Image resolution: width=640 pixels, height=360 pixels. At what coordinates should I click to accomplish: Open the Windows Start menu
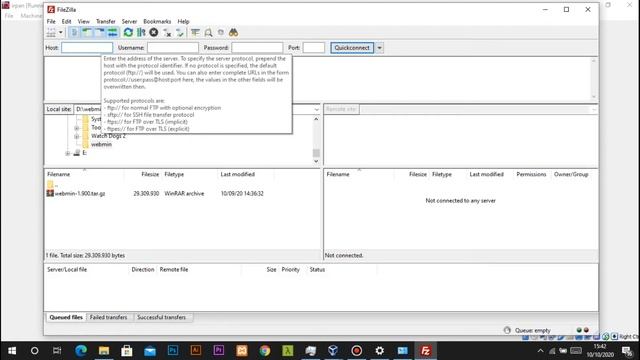coord(12,351)
